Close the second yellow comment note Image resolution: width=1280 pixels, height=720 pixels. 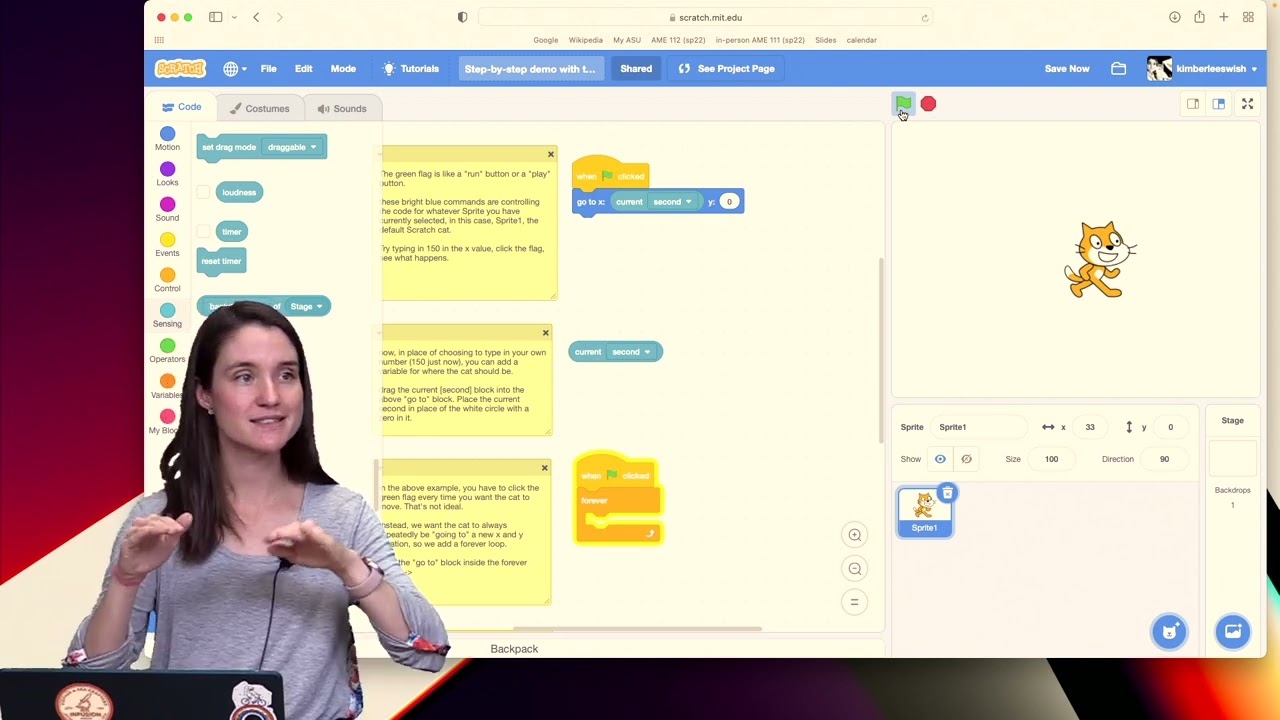(x=545, y=333)
